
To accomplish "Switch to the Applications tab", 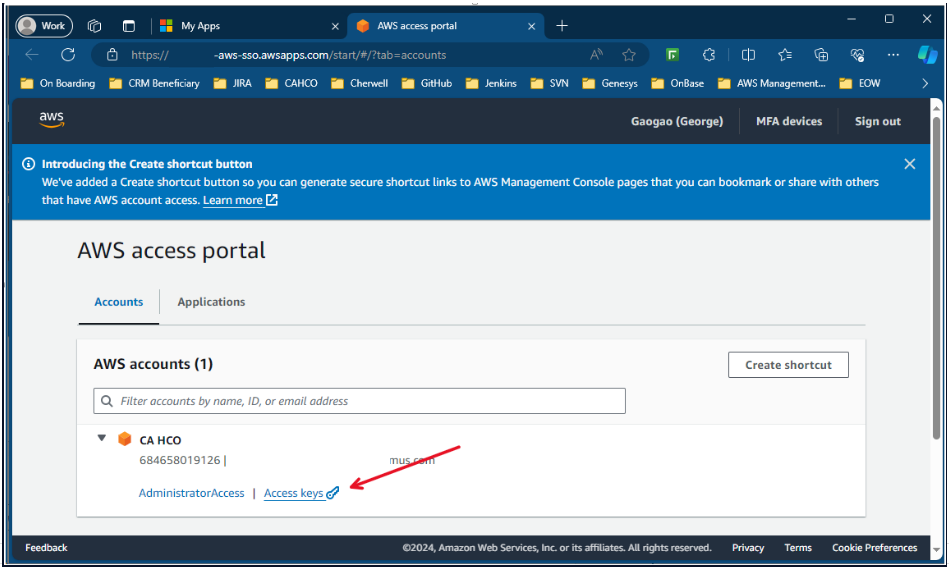I will [211, 302].
